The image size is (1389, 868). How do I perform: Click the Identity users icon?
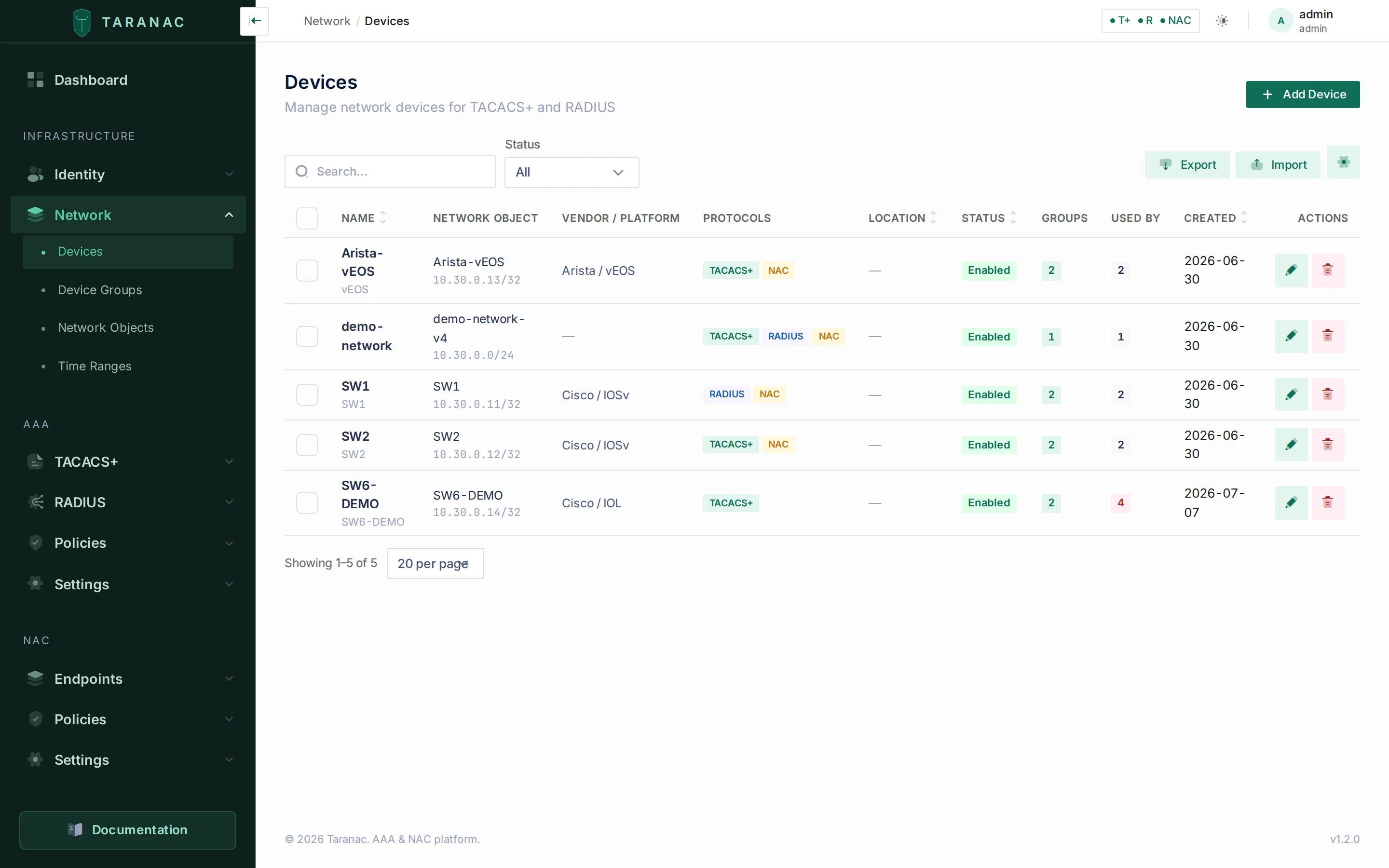click(x=36, y=175)
